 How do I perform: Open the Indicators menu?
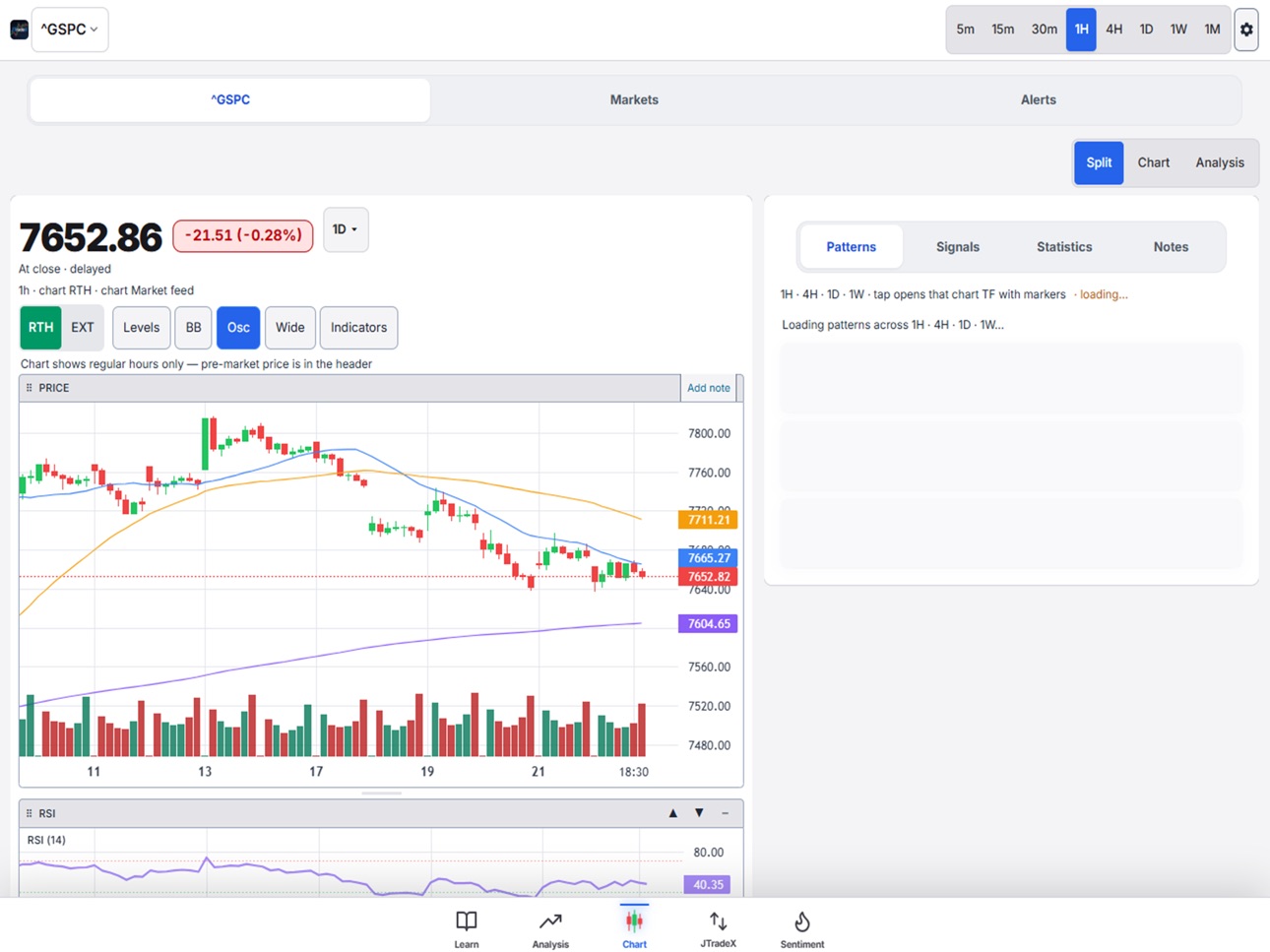[x=358, y=328]
